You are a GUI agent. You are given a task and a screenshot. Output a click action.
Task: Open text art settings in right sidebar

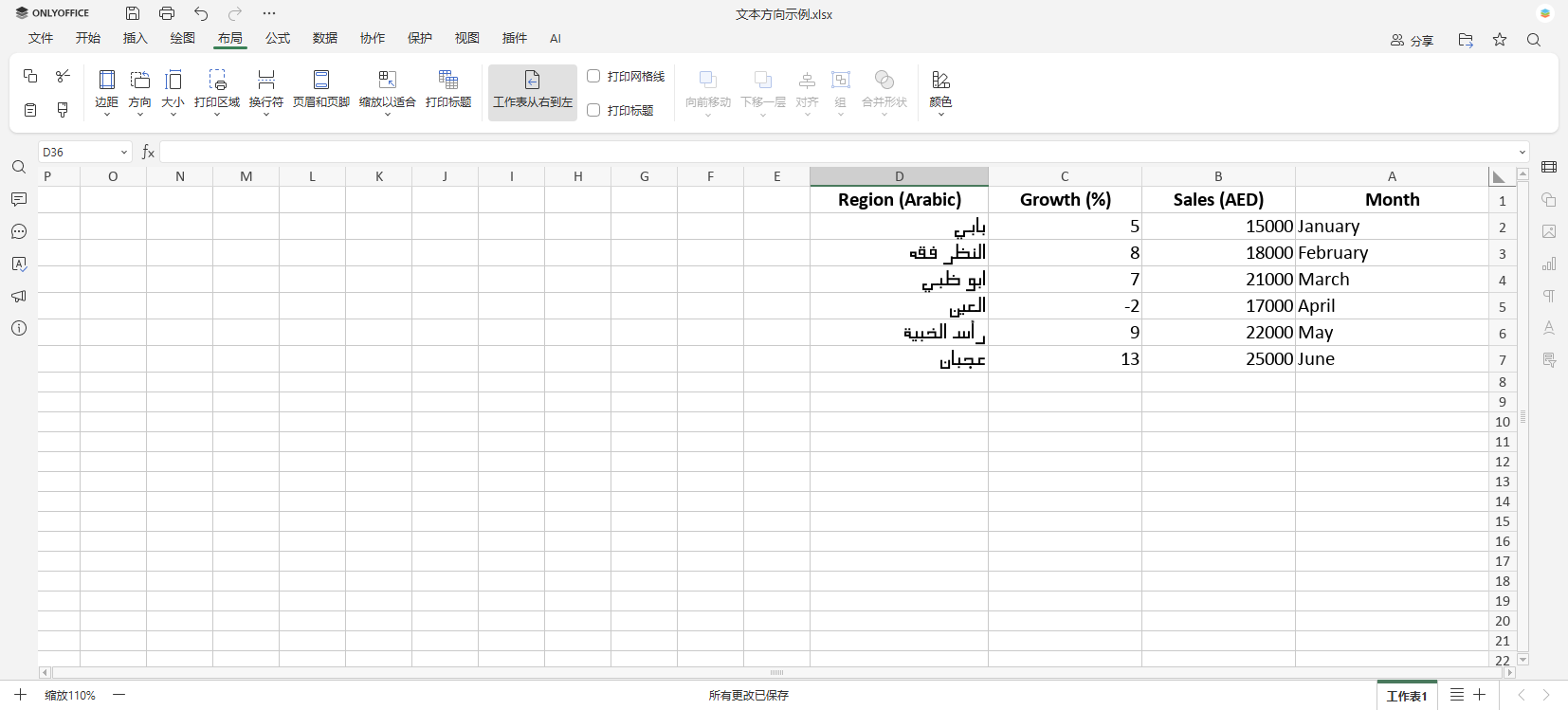1549,328
